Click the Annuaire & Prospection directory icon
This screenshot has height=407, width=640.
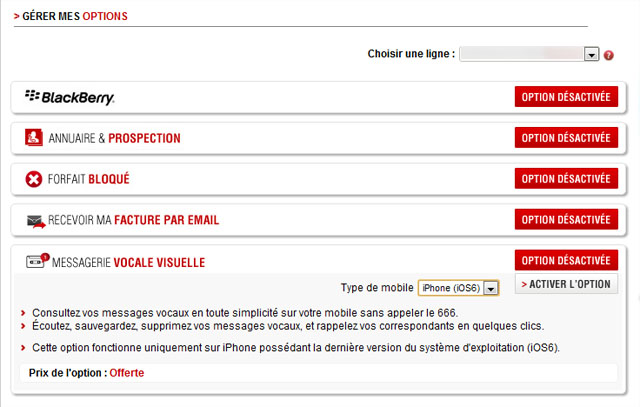[34, 138]
